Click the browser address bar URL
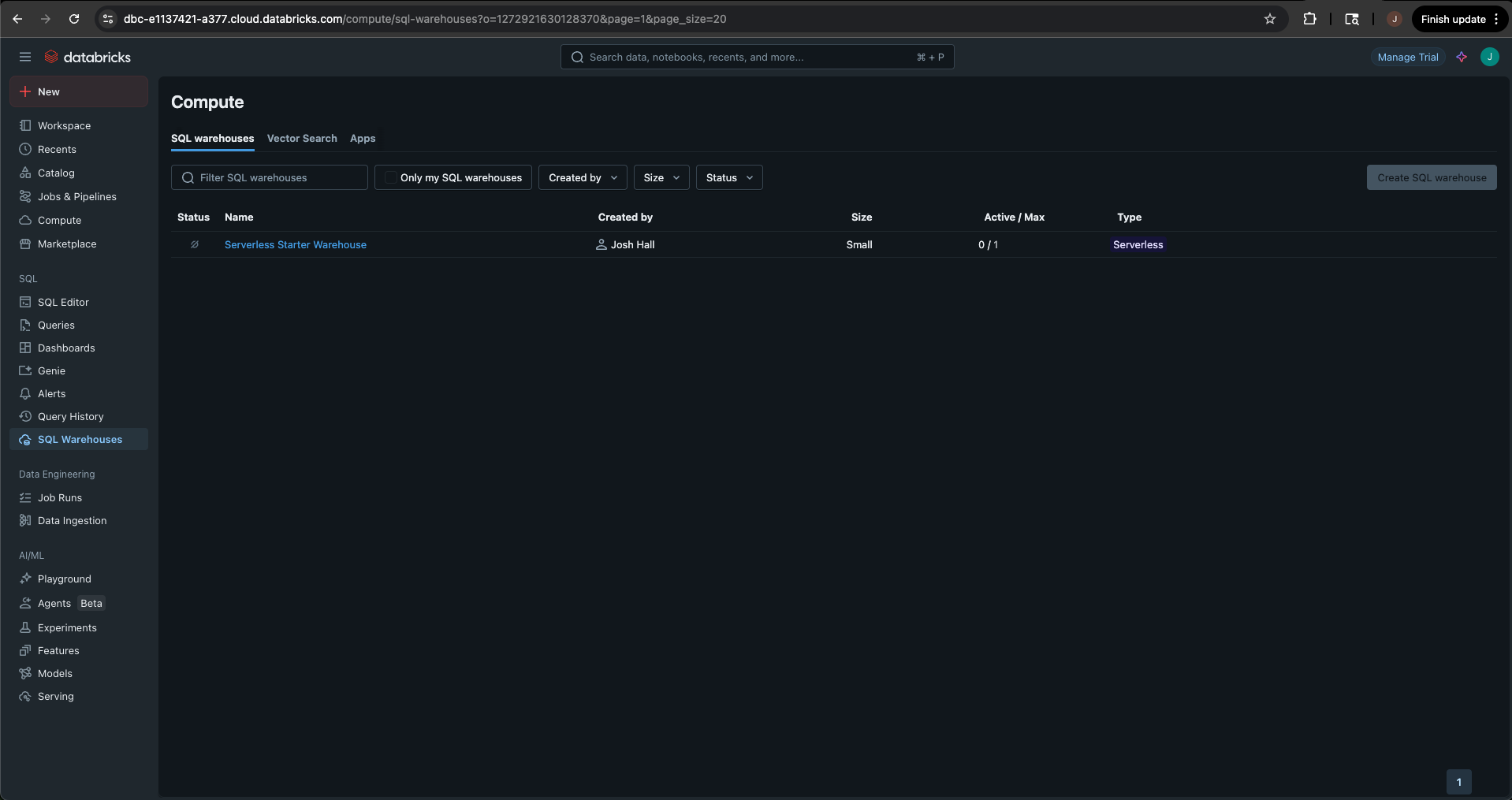The height and width of the screenshot is (800, 1512). pyautogui.click(x=425, y=19)
